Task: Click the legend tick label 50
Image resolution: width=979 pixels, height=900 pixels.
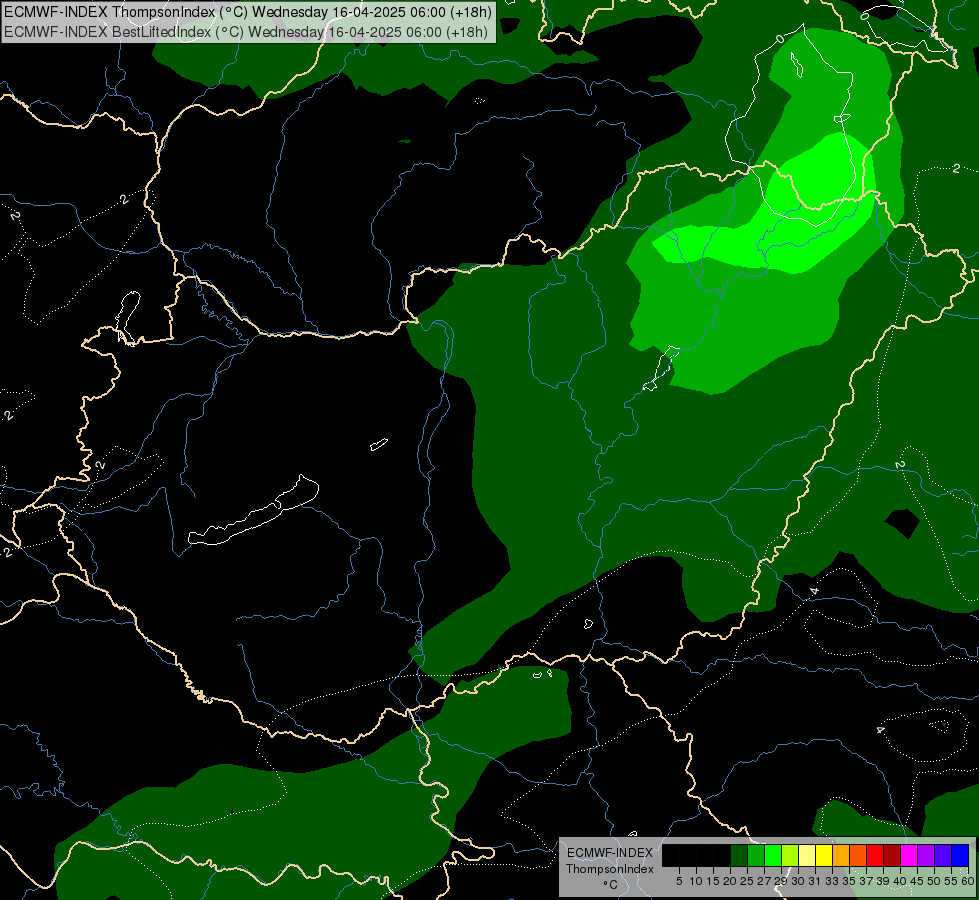Action: 933,881
